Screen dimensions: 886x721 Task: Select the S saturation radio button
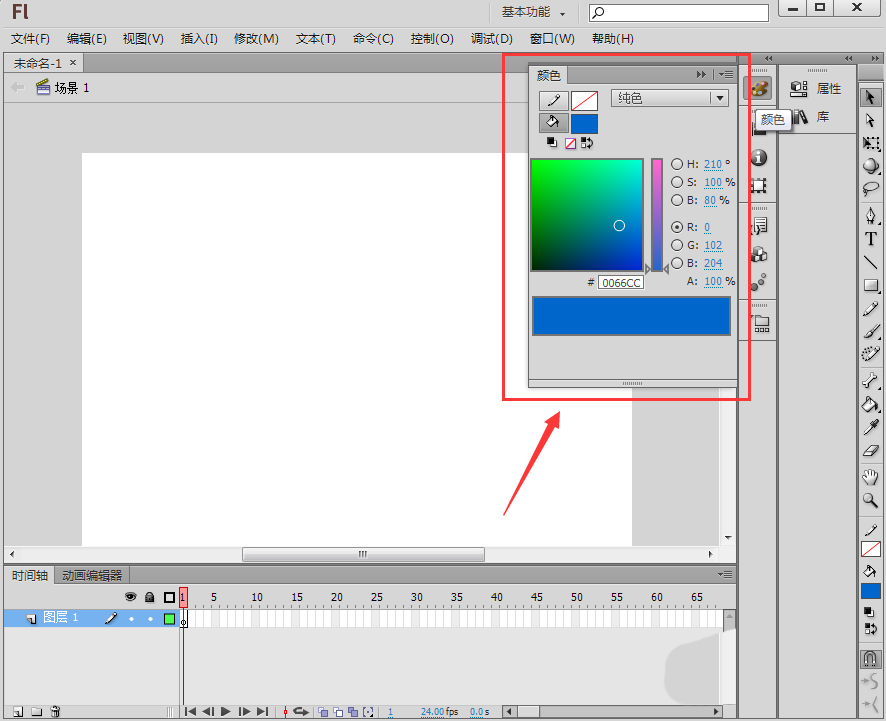click(677, 182)
